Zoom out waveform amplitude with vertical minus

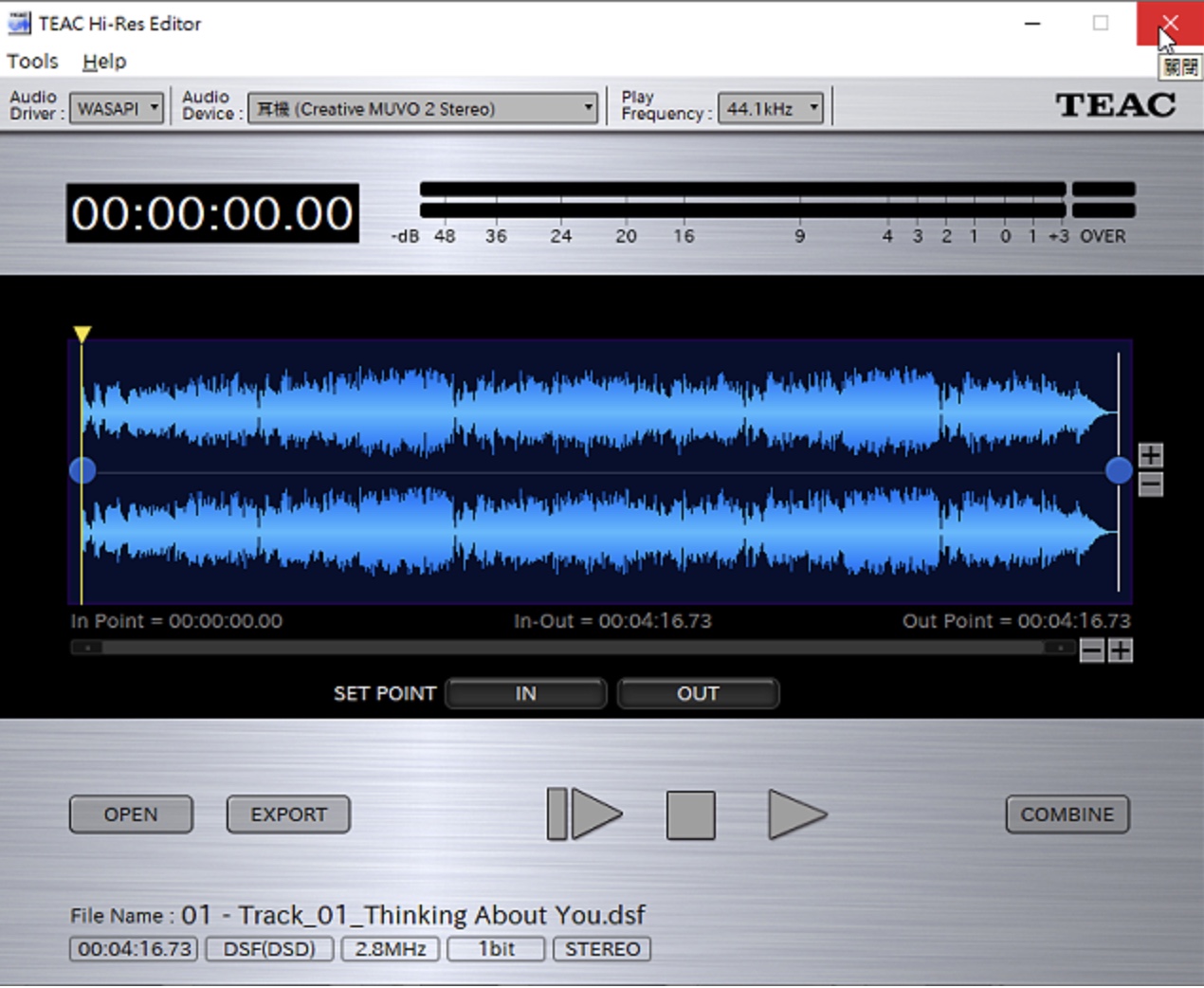pyautogui.click(x=1151, y=485)
